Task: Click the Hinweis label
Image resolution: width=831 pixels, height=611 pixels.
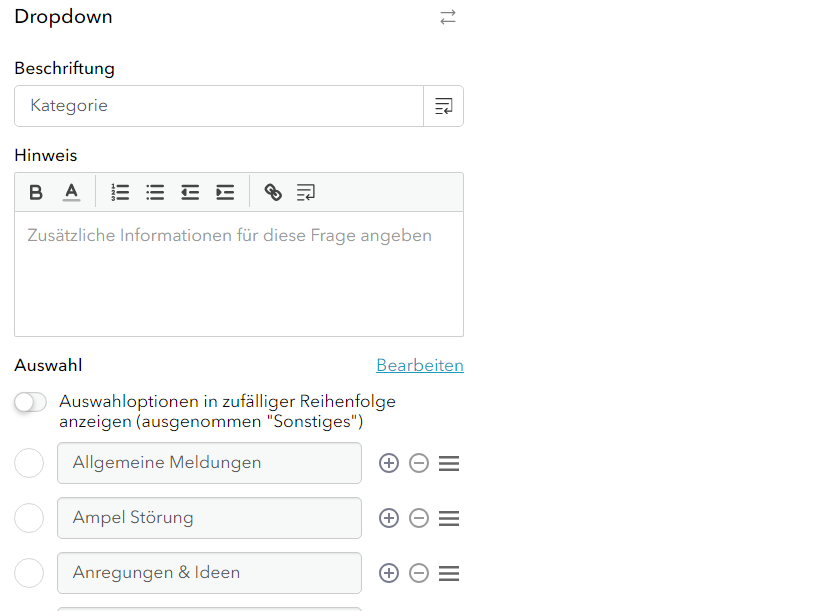Action: [x=46, y=155]
